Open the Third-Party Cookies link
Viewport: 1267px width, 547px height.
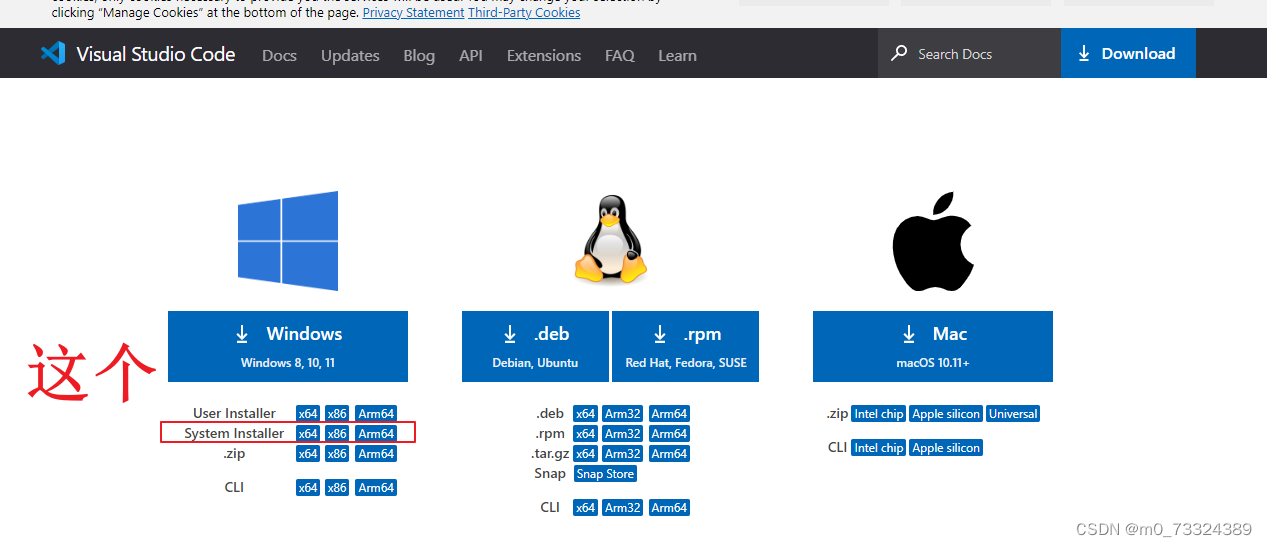pos(524,13)
